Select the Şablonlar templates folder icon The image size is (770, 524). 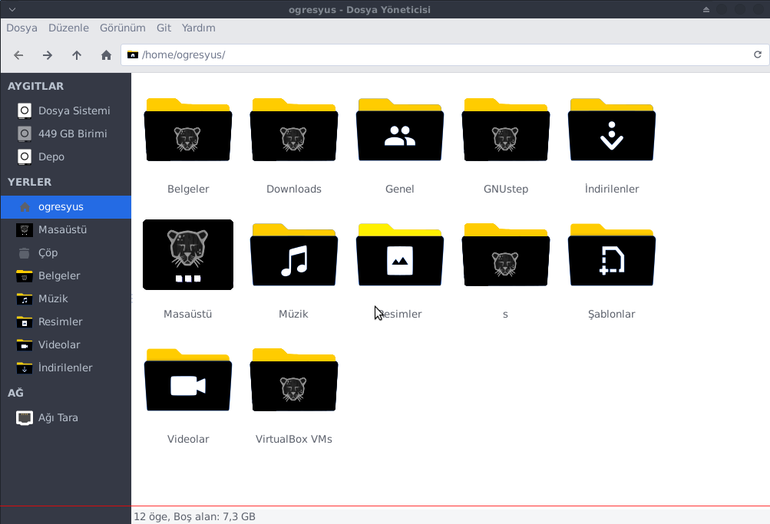611,255
